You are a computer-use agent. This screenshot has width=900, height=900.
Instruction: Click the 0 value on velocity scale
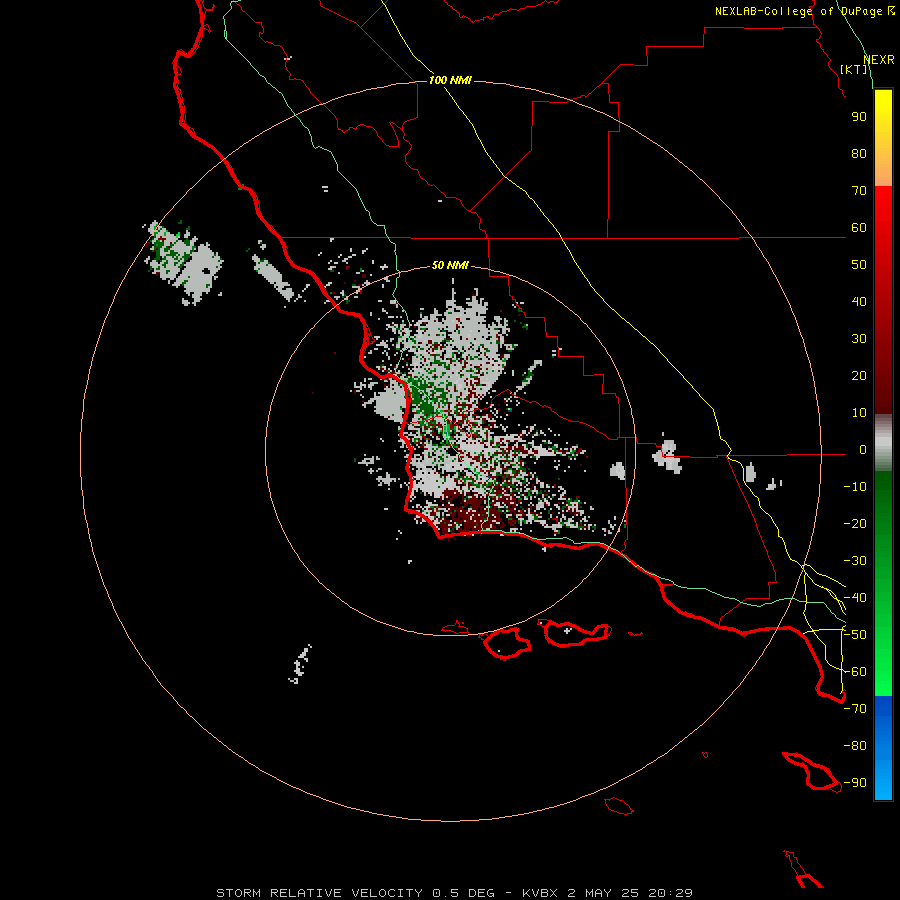(x=863, y=450)
